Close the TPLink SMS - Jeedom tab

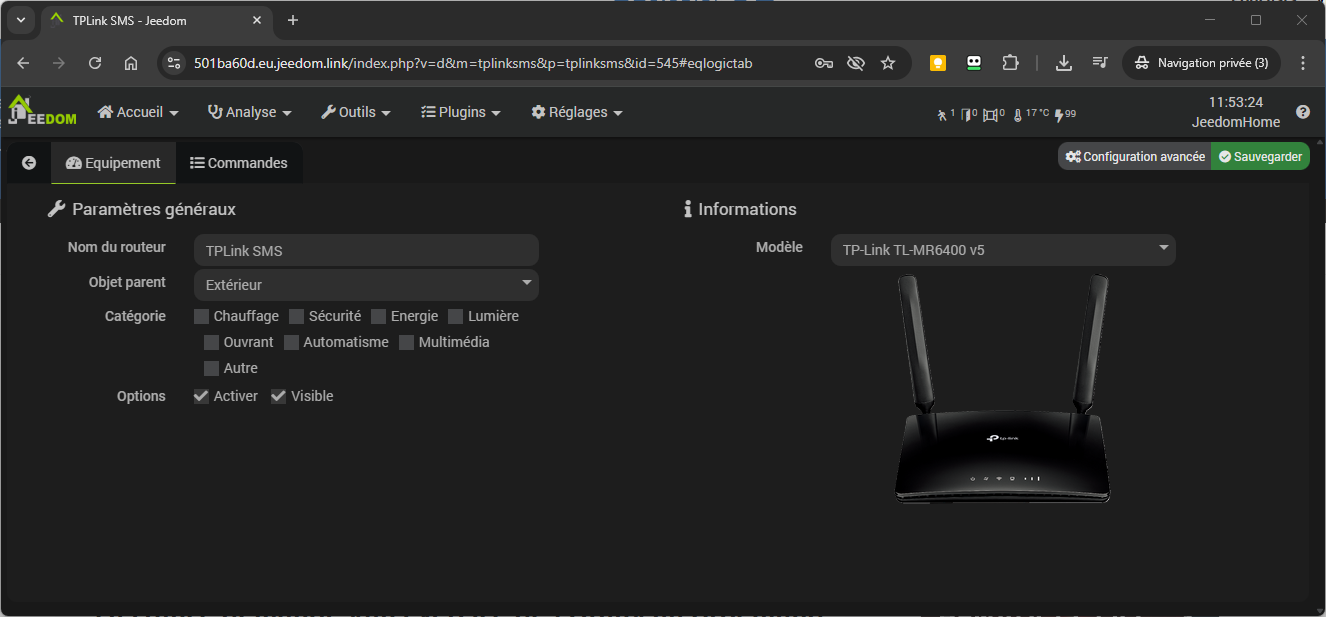257,20
